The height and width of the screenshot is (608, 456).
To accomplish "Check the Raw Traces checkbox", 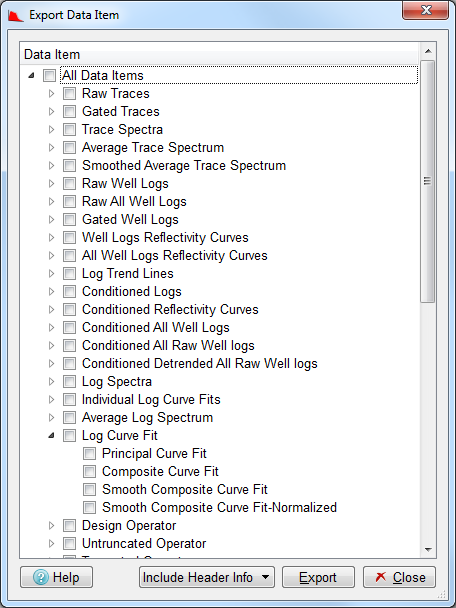I will [x=69, y=93].
